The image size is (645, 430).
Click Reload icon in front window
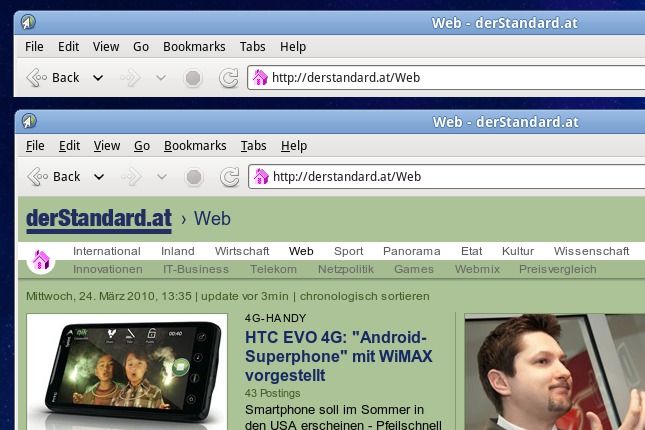pyautogui.click(x=230, y=177)
